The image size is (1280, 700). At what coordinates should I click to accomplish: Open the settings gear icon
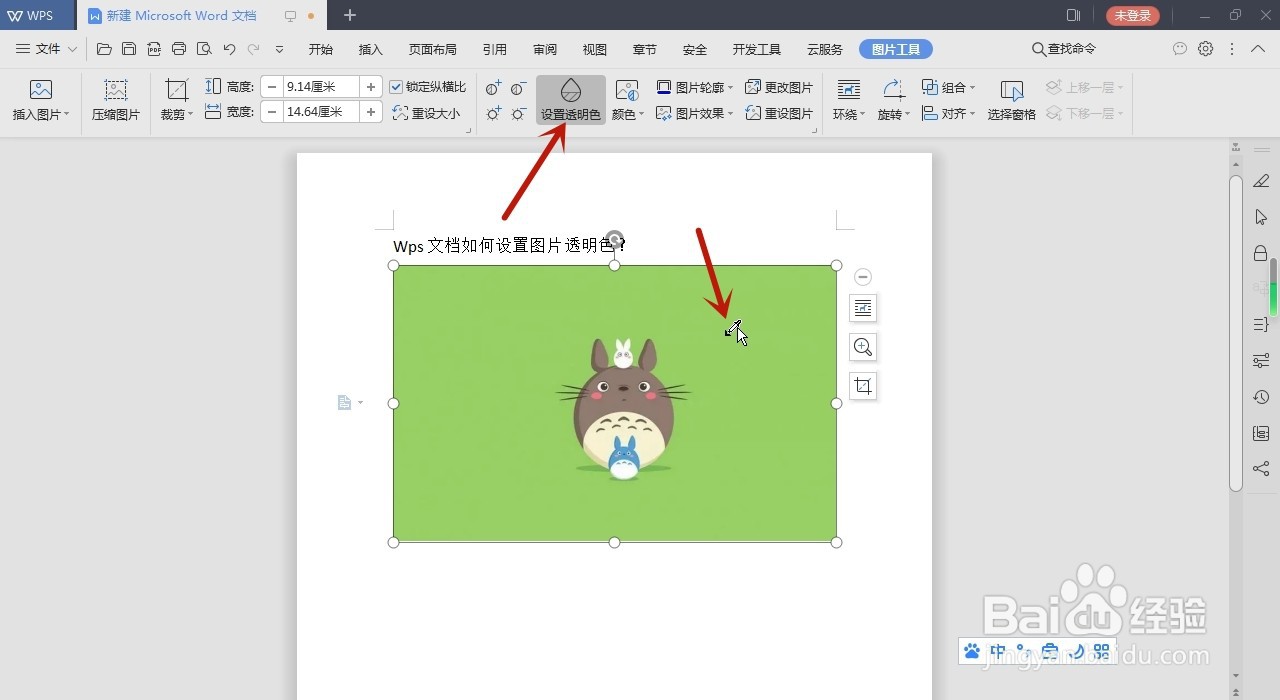[x=1206, y=49]
